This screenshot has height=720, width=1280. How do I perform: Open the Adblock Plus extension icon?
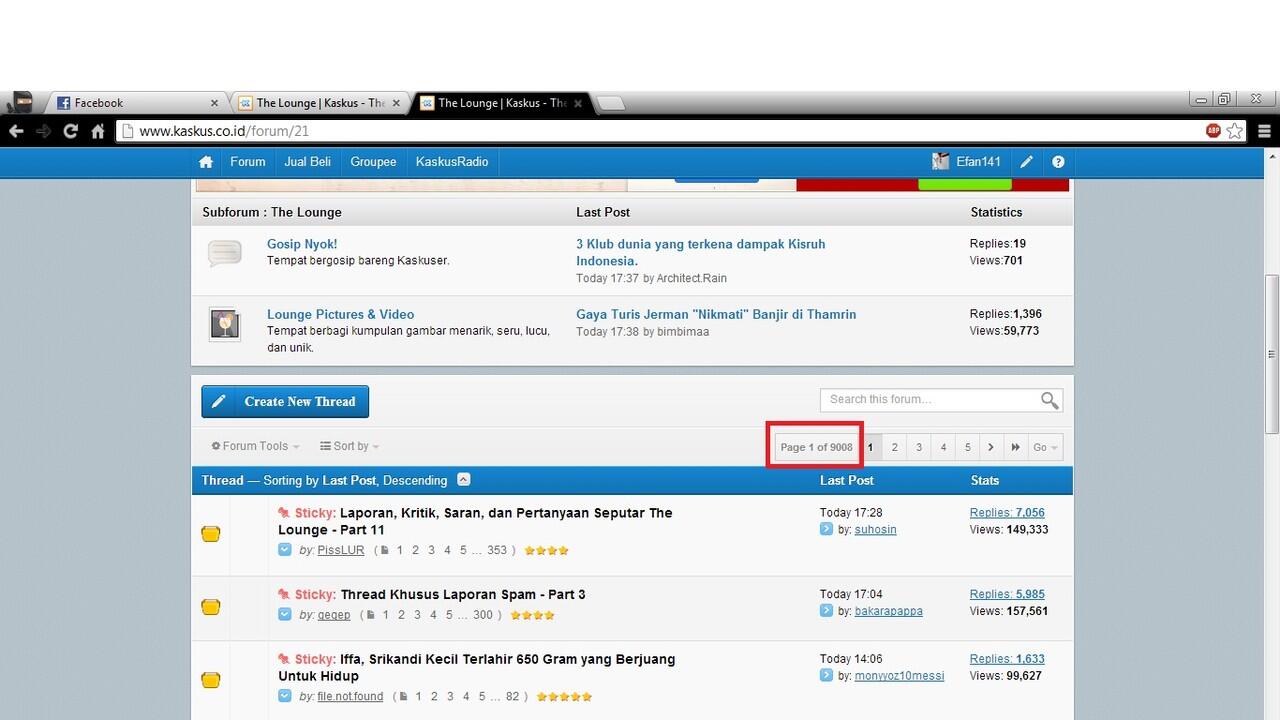(1214, 131)
